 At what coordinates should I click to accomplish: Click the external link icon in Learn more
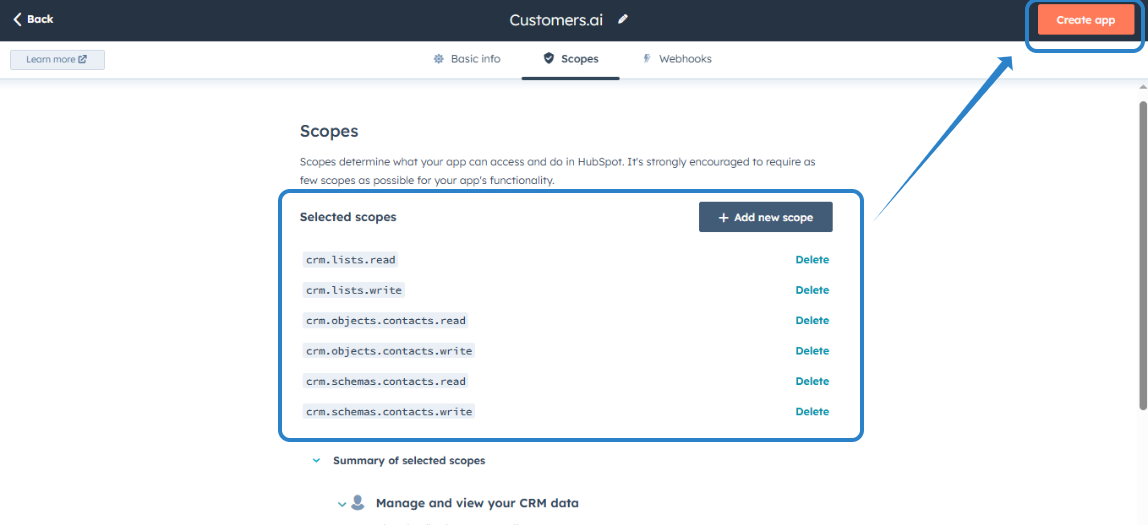(x=83, y=59)
